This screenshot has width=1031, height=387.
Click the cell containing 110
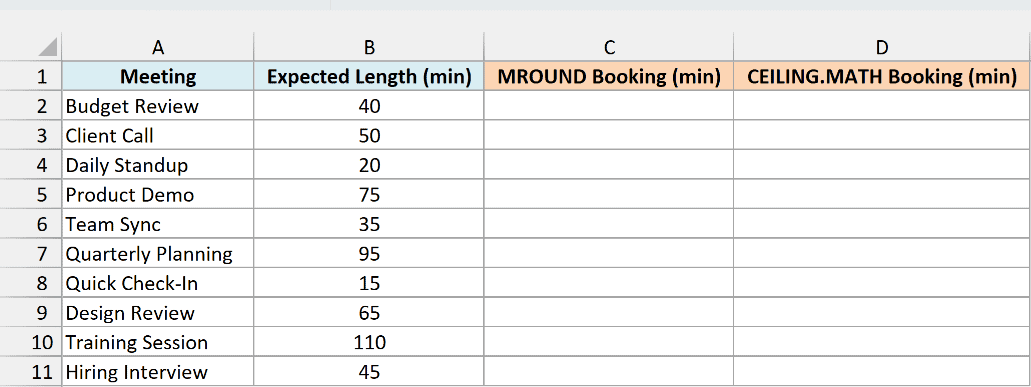pyautogui.click(x=369, y=342)
